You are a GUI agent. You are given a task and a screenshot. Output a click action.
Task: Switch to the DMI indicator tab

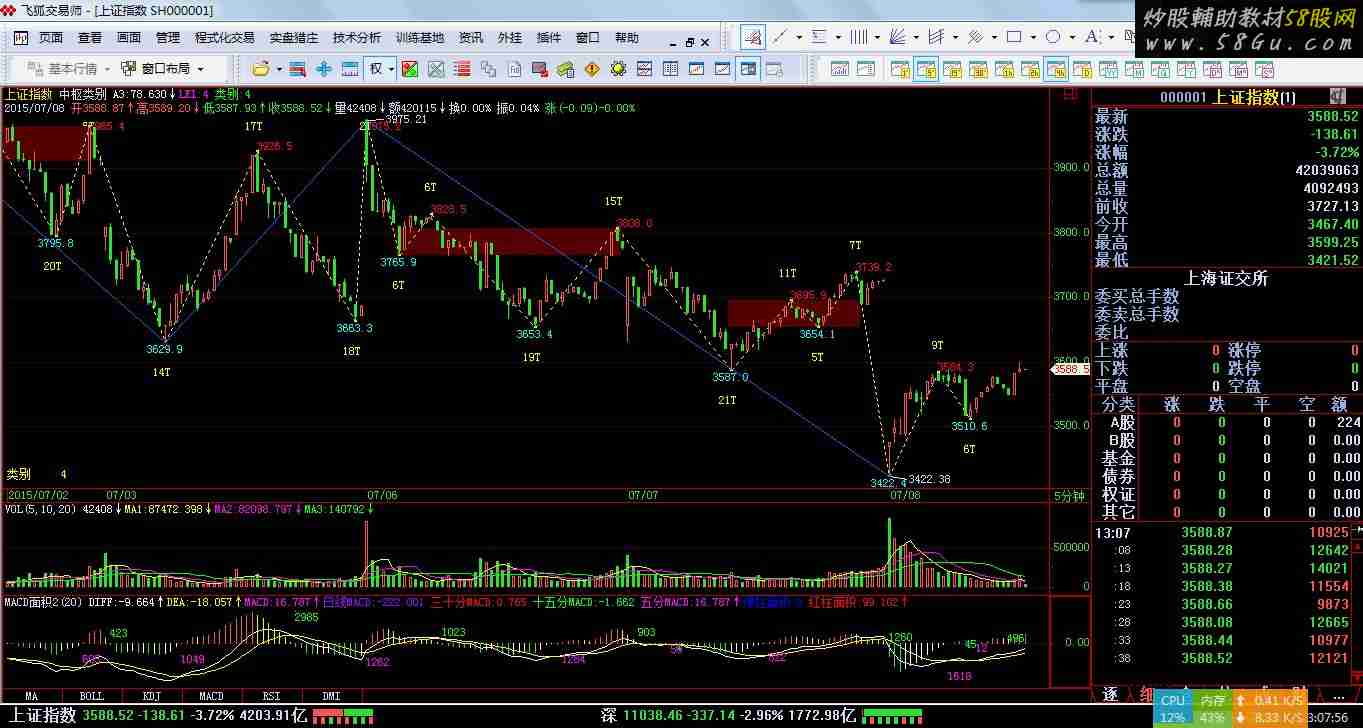tap(331, 695)
